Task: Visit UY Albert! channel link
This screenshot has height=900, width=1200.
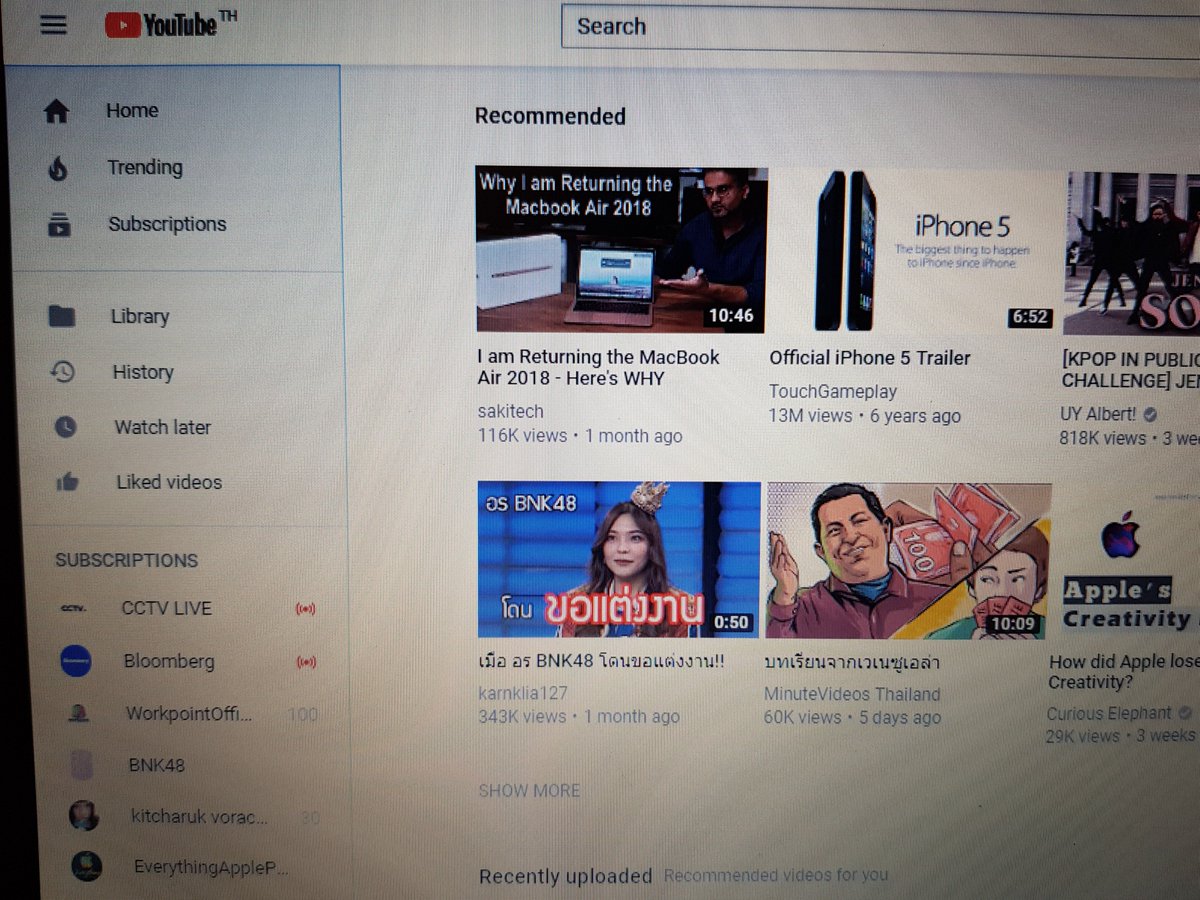Action: tap(1098, 413)
